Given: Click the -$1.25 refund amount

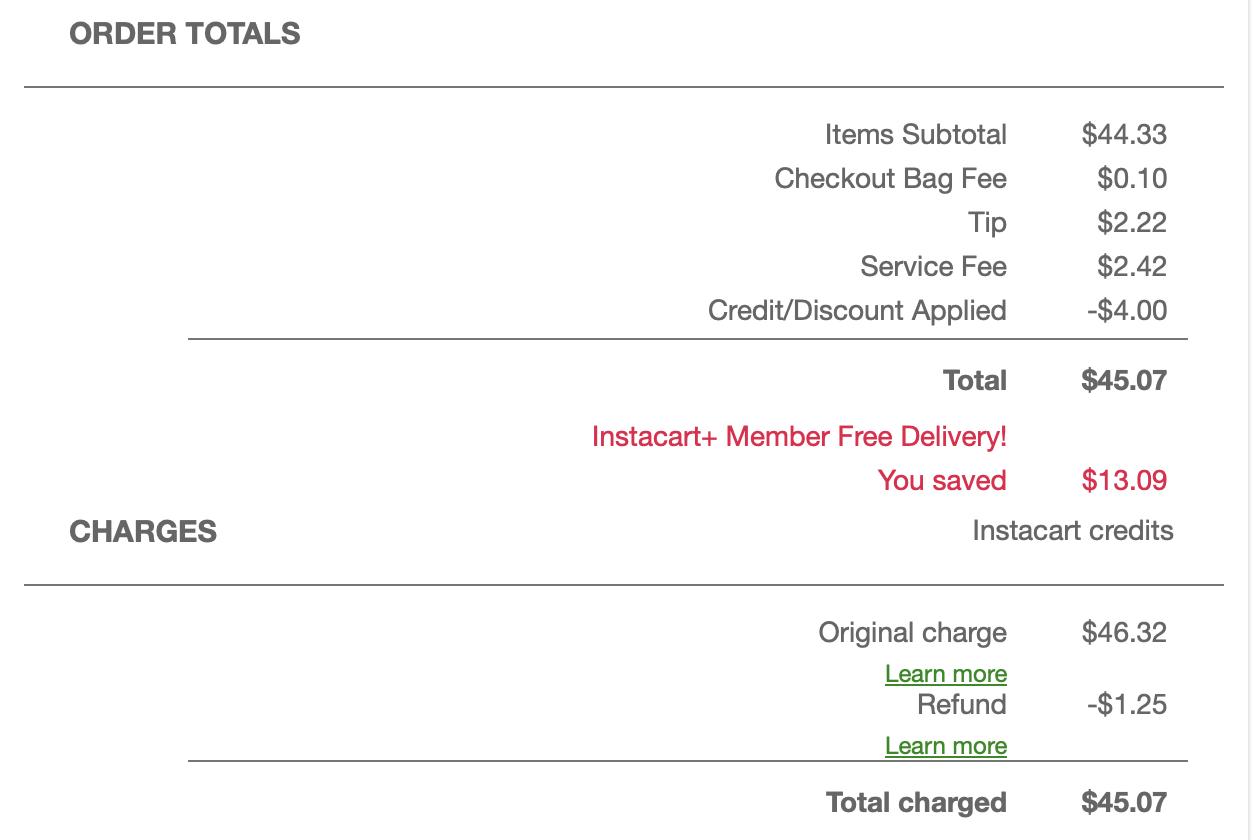Looking at the screenshot, I should click(1126, 704).
